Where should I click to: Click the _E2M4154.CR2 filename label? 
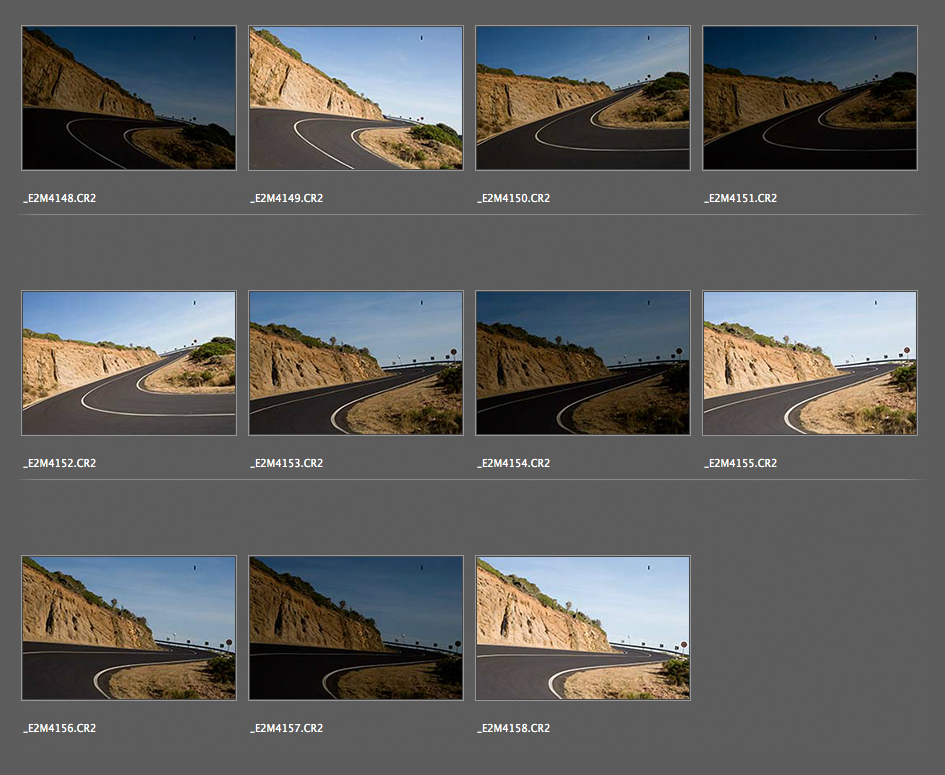point(514,464)
